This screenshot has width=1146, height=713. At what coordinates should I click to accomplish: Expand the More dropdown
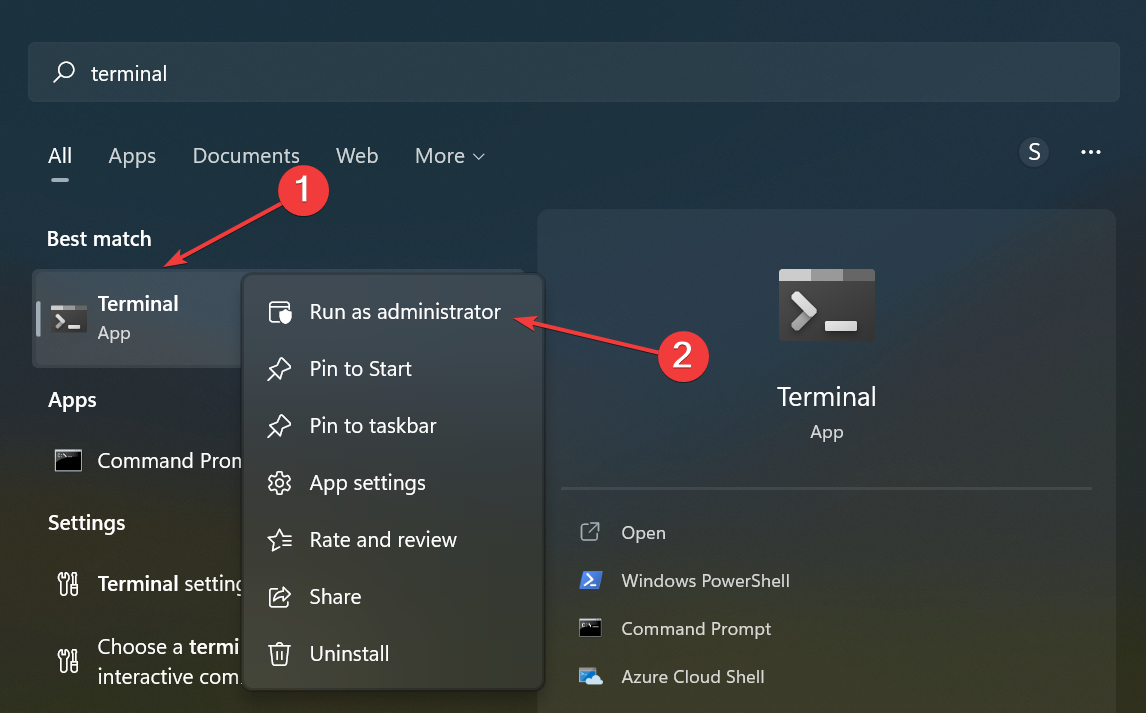tap(449, 156)
